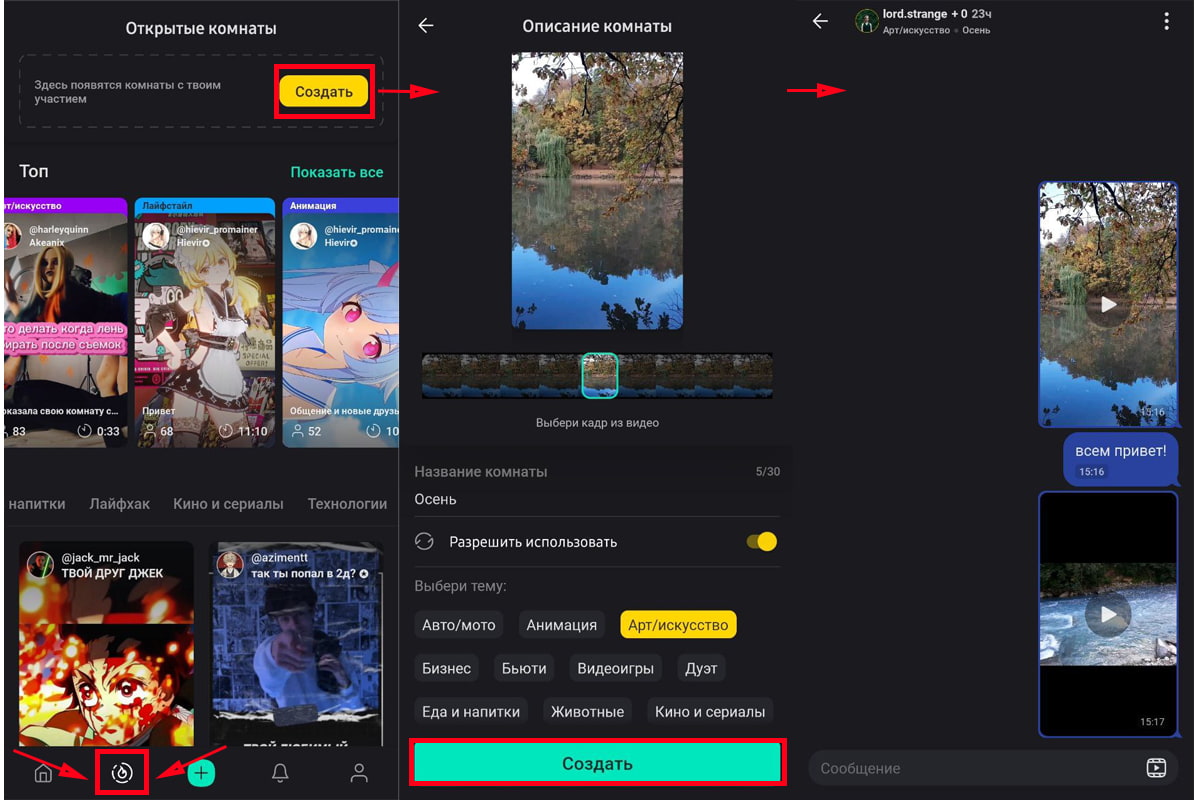
Task: Open the three-dot menu in chat header
Action: coord(1166,22)
